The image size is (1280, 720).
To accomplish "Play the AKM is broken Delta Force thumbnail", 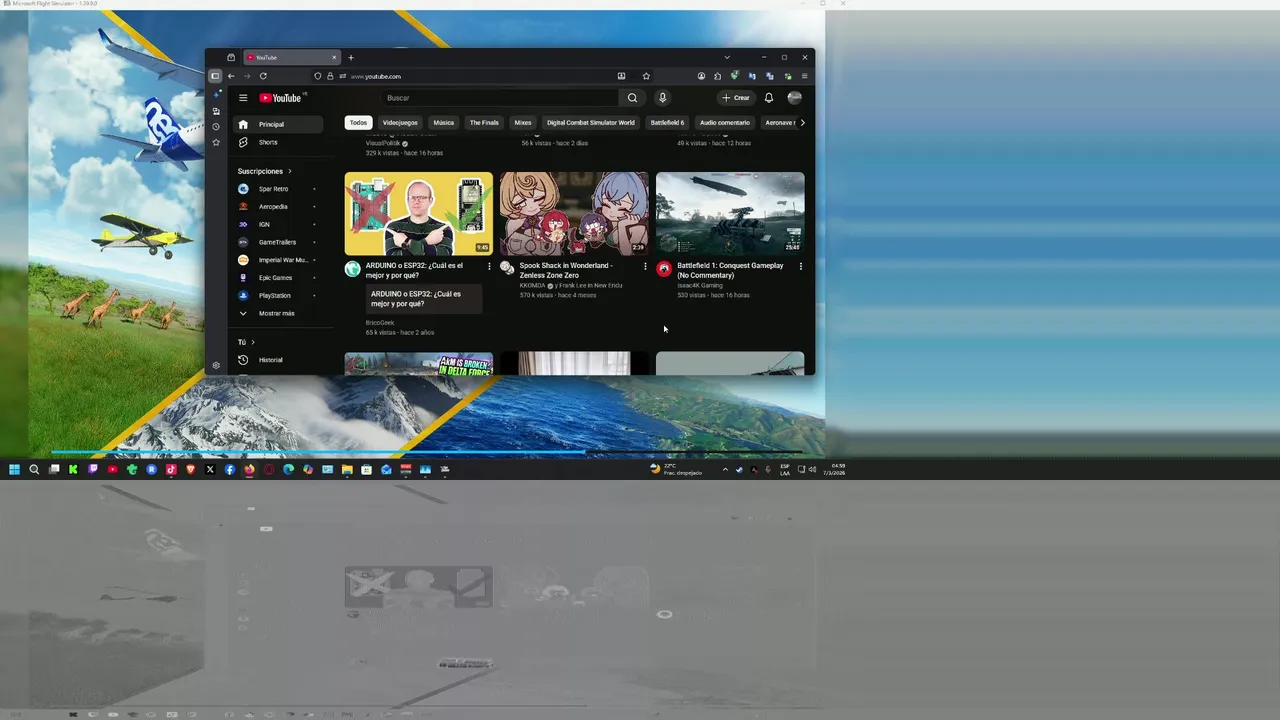I will (x=419, y=364).
